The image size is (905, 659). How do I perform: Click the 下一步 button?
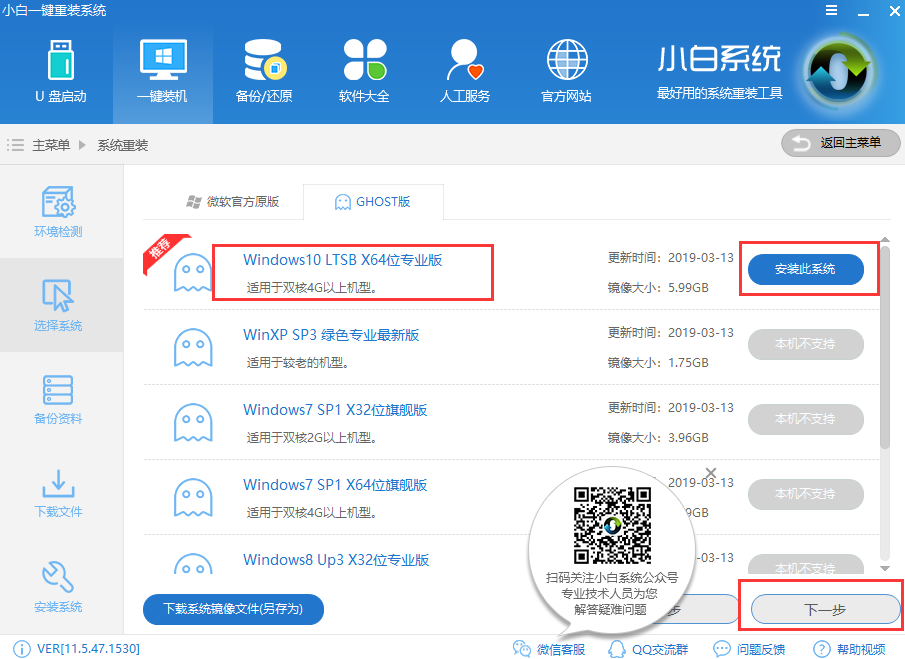coord(825,609)
